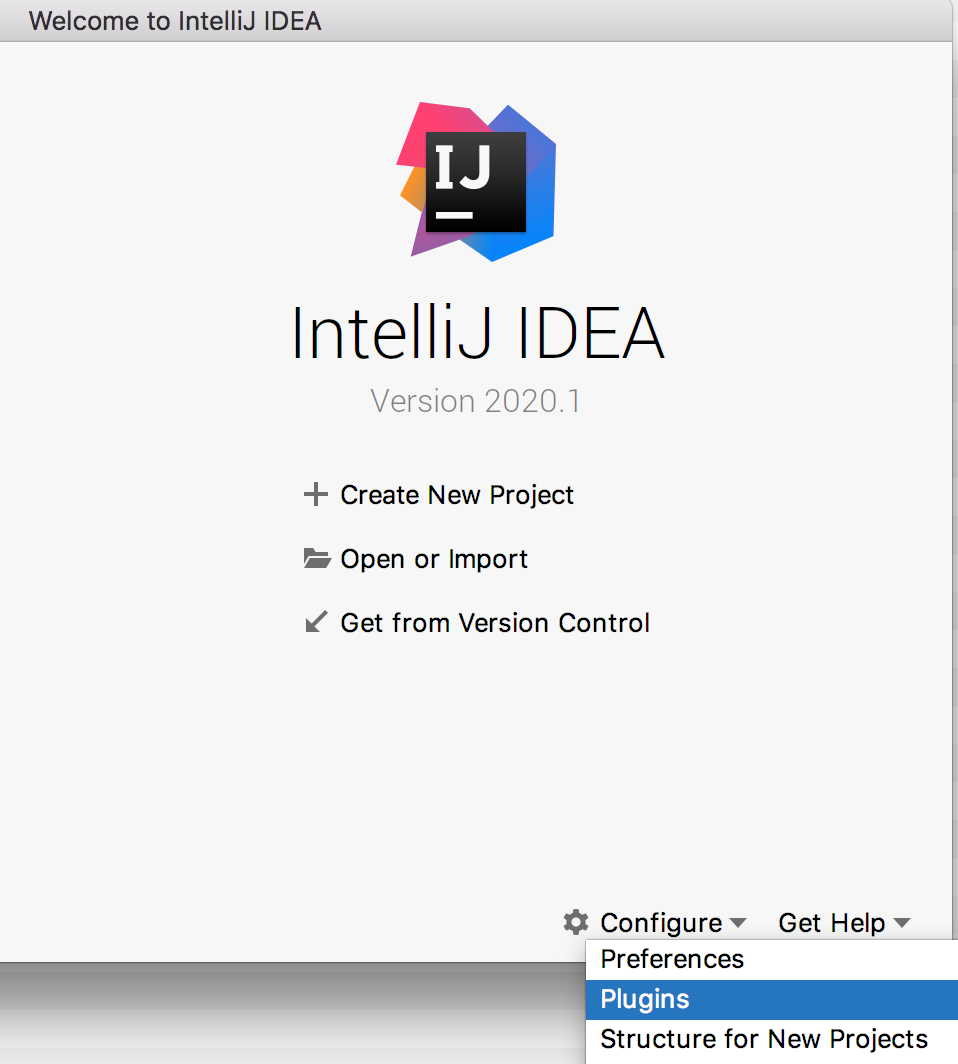Click the folder icon beside Open or Import
The width and height of the screenshot is (958, 1064).
[x=316, y=559]
